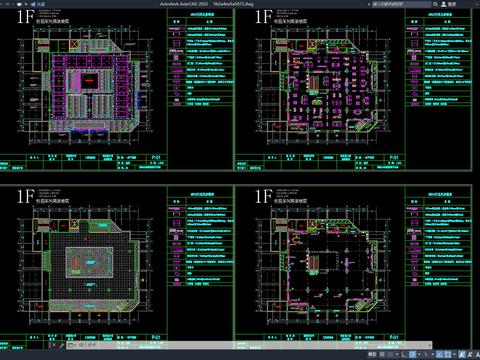Toggle ortho mode in status bar
The width and height of the screenshot is (480, 360).
pyautogui.click(x=404, y=354)
